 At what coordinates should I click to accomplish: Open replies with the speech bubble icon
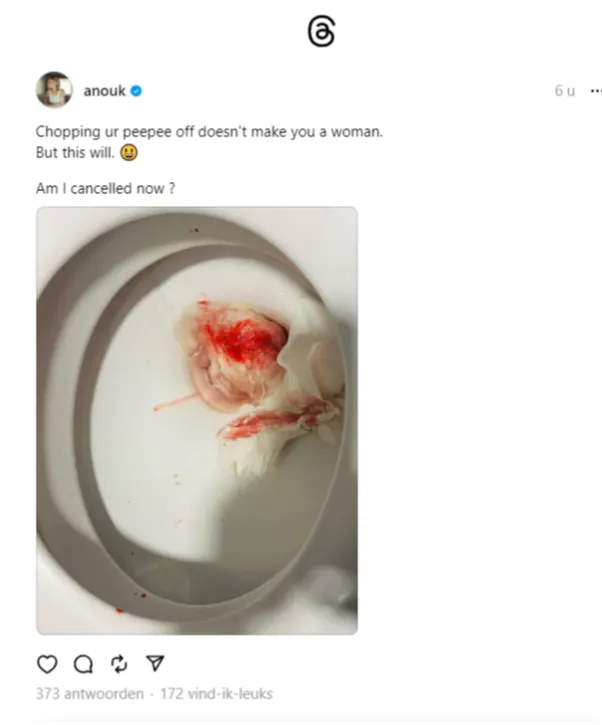84,664
